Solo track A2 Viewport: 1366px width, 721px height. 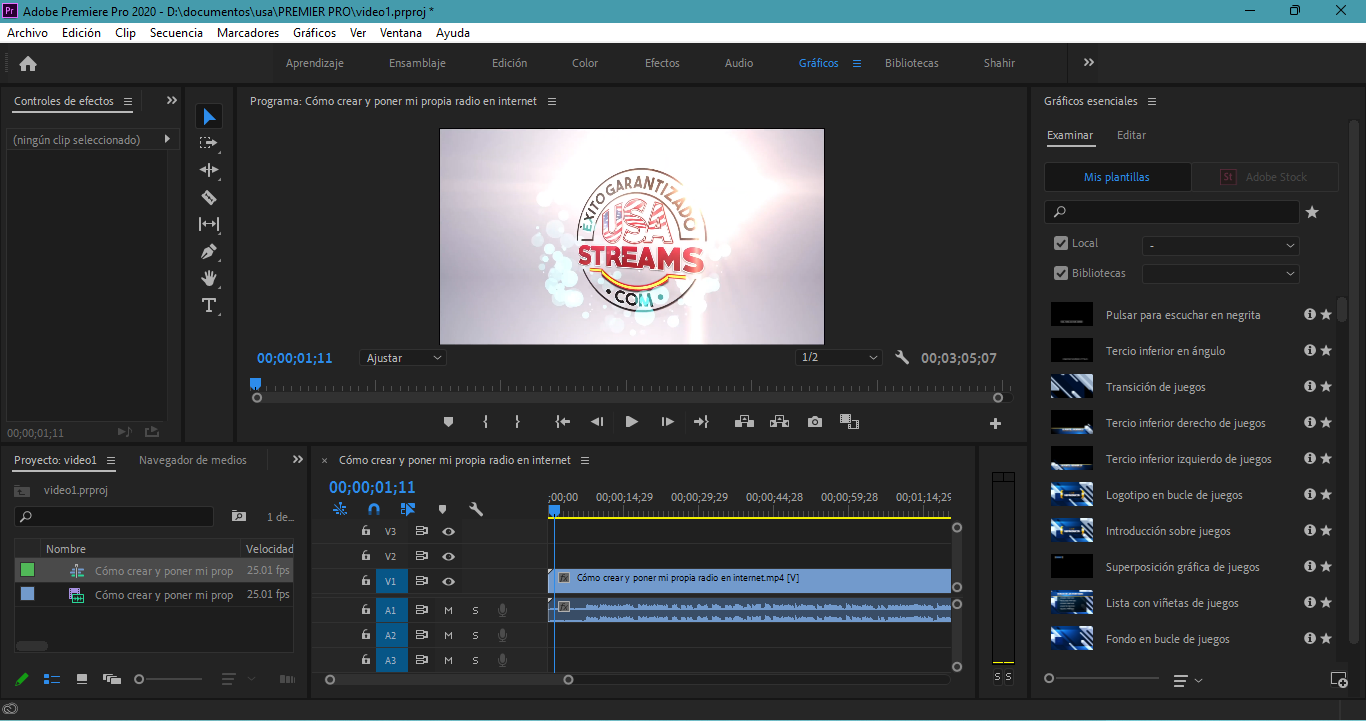pos(475,635)
